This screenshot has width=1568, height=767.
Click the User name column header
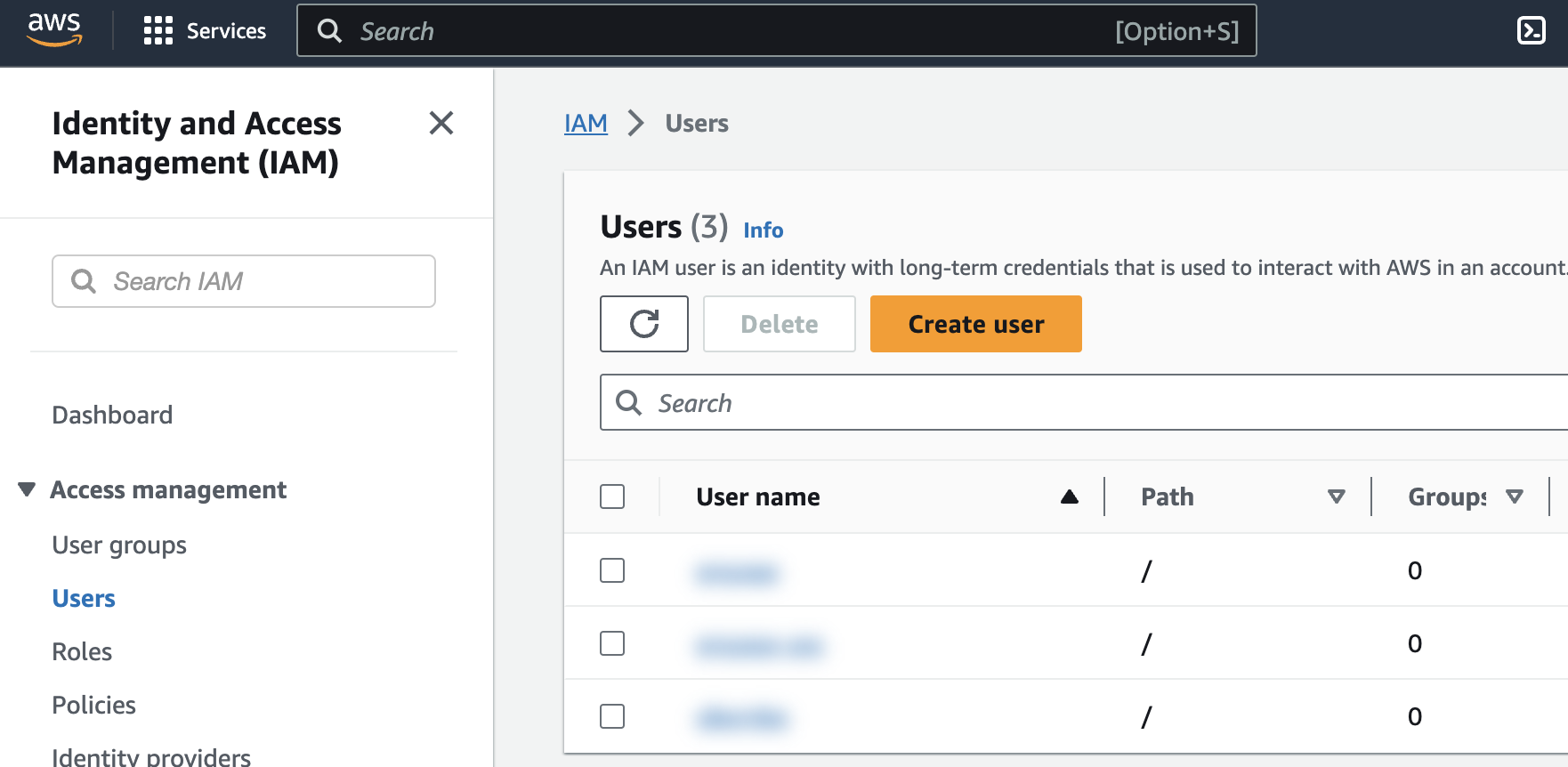758,497
